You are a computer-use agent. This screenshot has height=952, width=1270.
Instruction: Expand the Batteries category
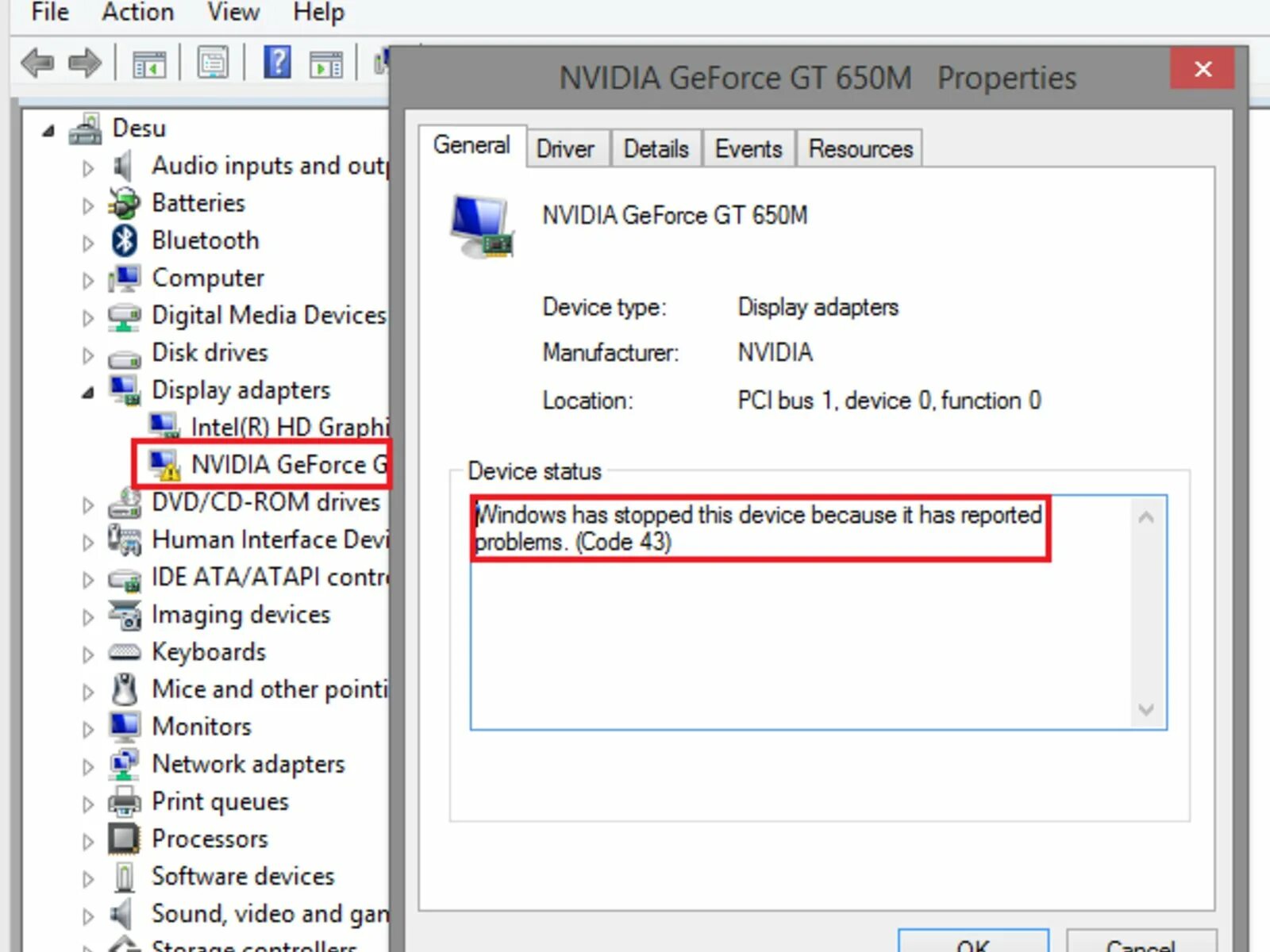click(x=88, y=205)
